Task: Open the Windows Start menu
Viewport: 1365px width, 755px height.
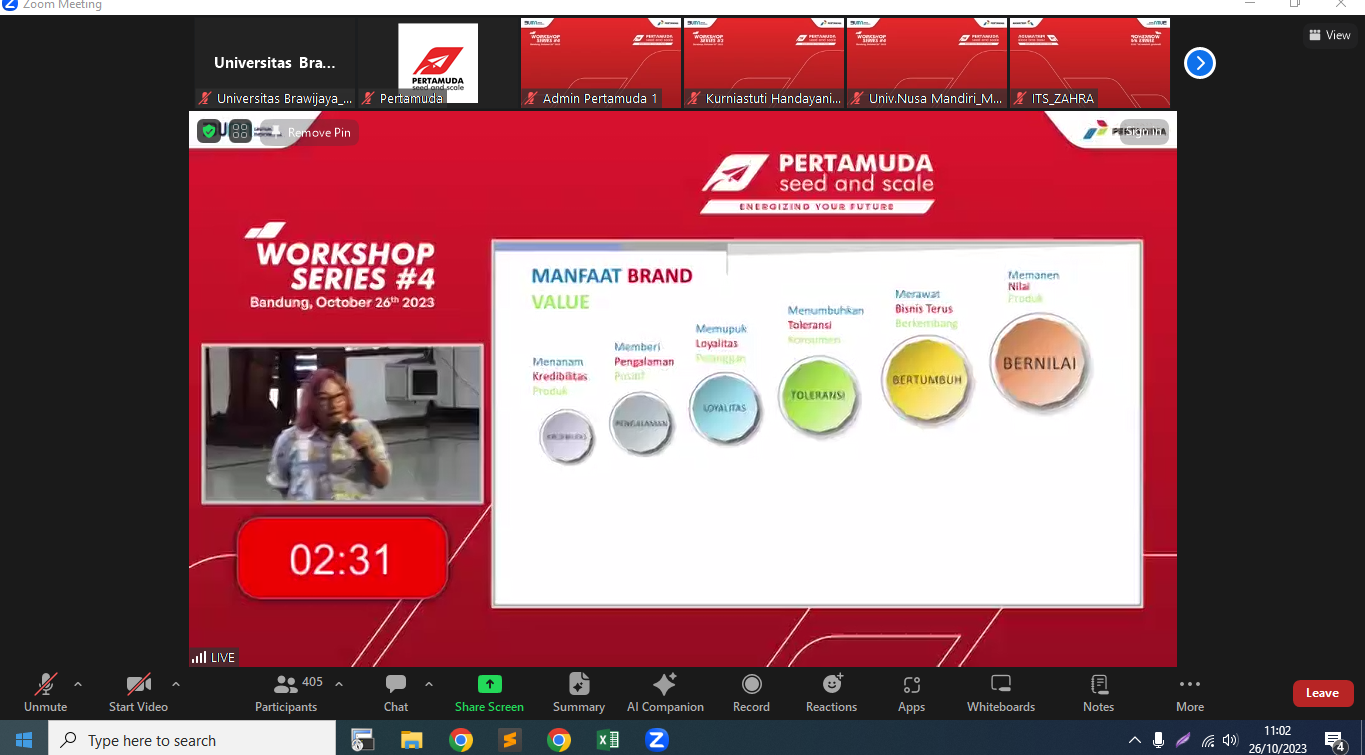Action: coord(24,740)
